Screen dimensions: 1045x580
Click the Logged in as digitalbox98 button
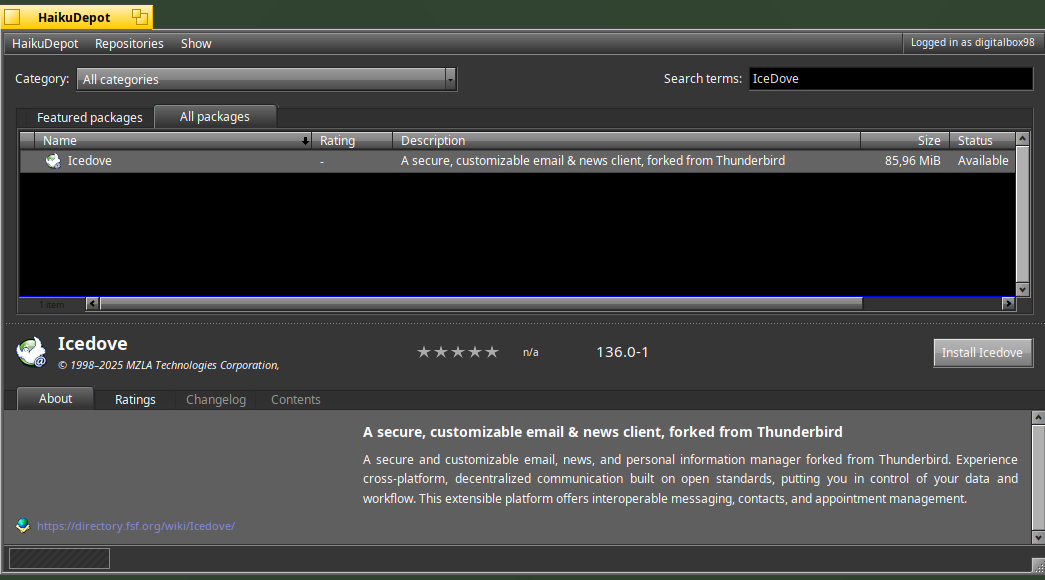tap(972, 43)
